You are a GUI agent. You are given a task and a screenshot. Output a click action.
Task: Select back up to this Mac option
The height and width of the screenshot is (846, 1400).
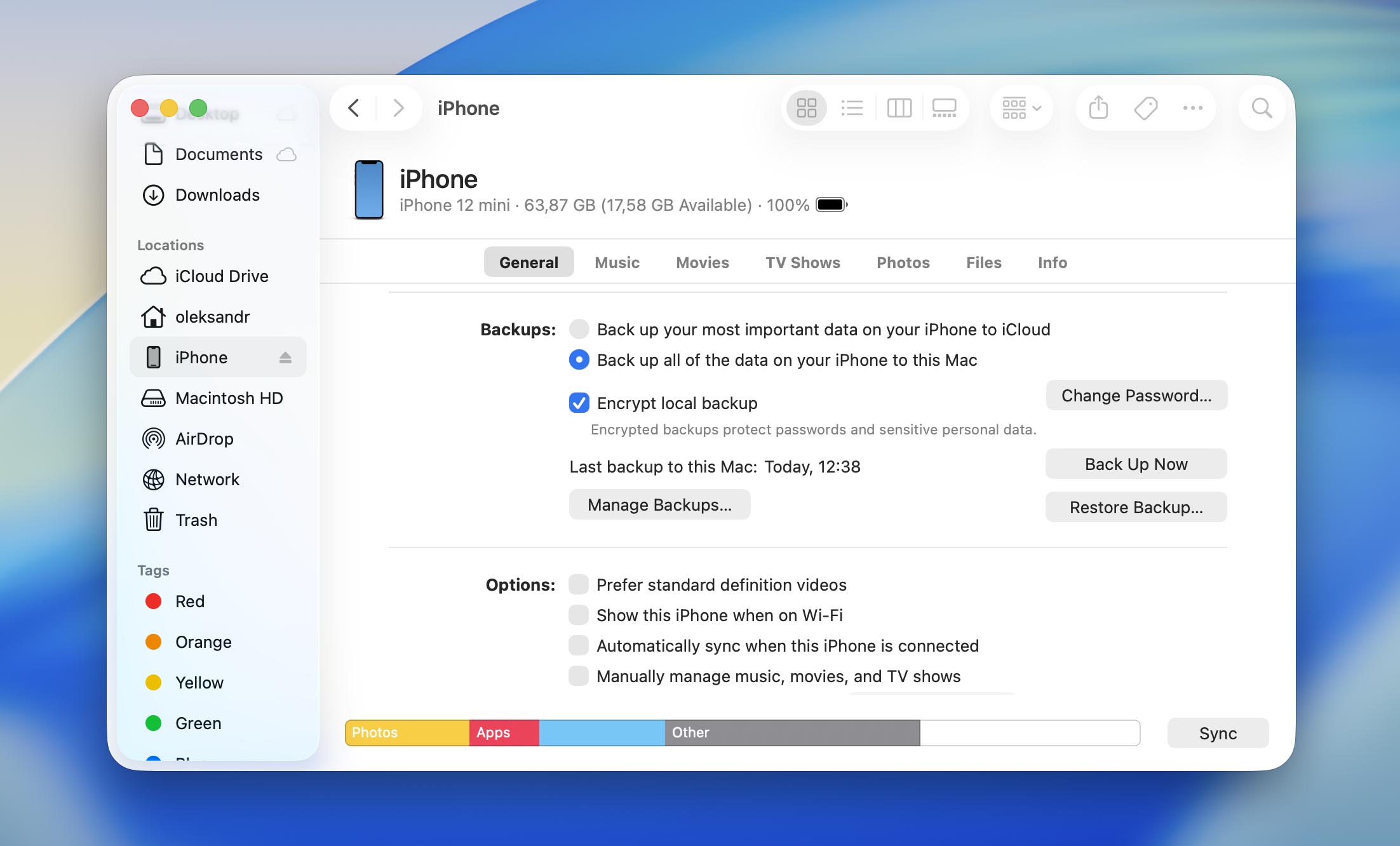(579, 359)
